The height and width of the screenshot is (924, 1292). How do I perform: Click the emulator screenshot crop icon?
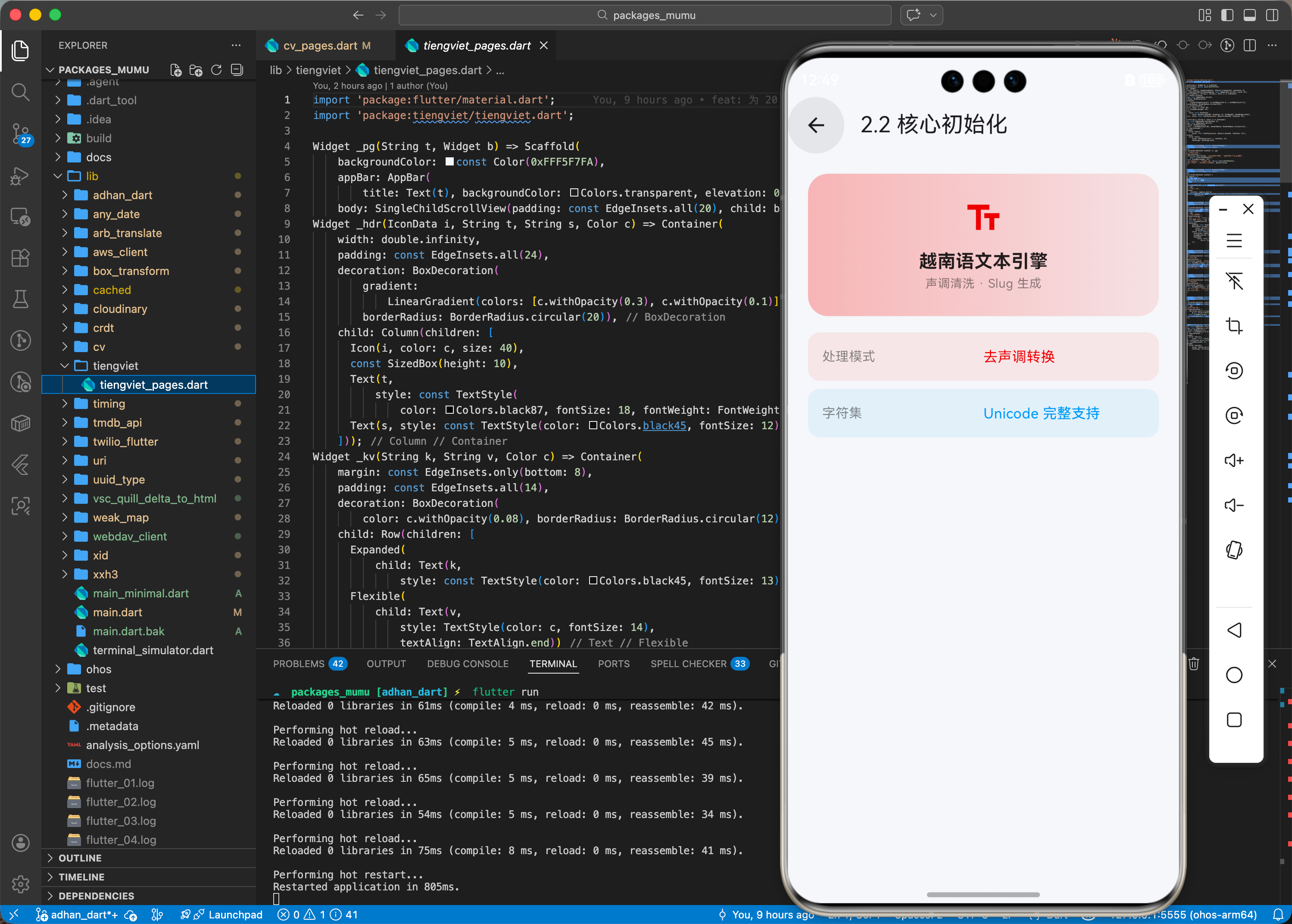1233,326
